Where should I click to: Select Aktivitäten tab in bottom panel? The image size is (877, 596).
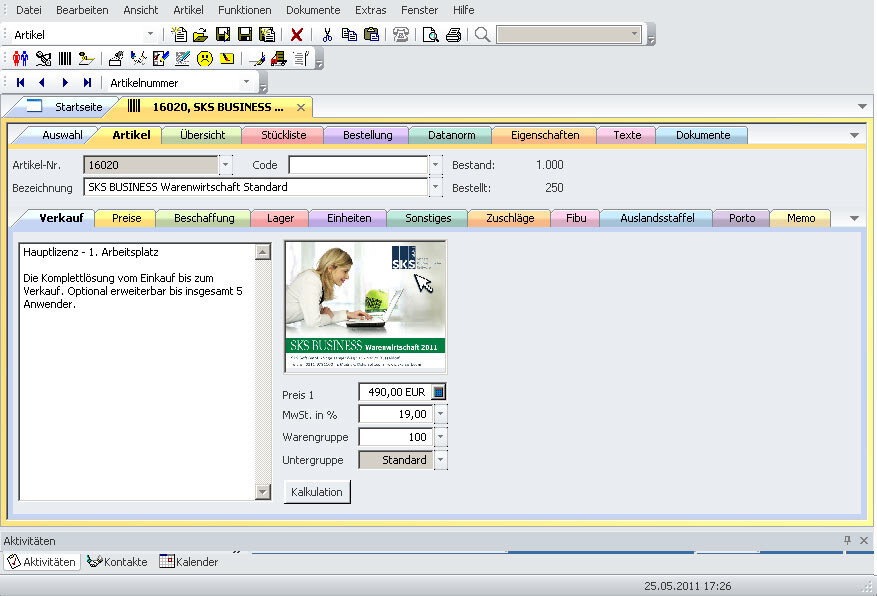42,561
